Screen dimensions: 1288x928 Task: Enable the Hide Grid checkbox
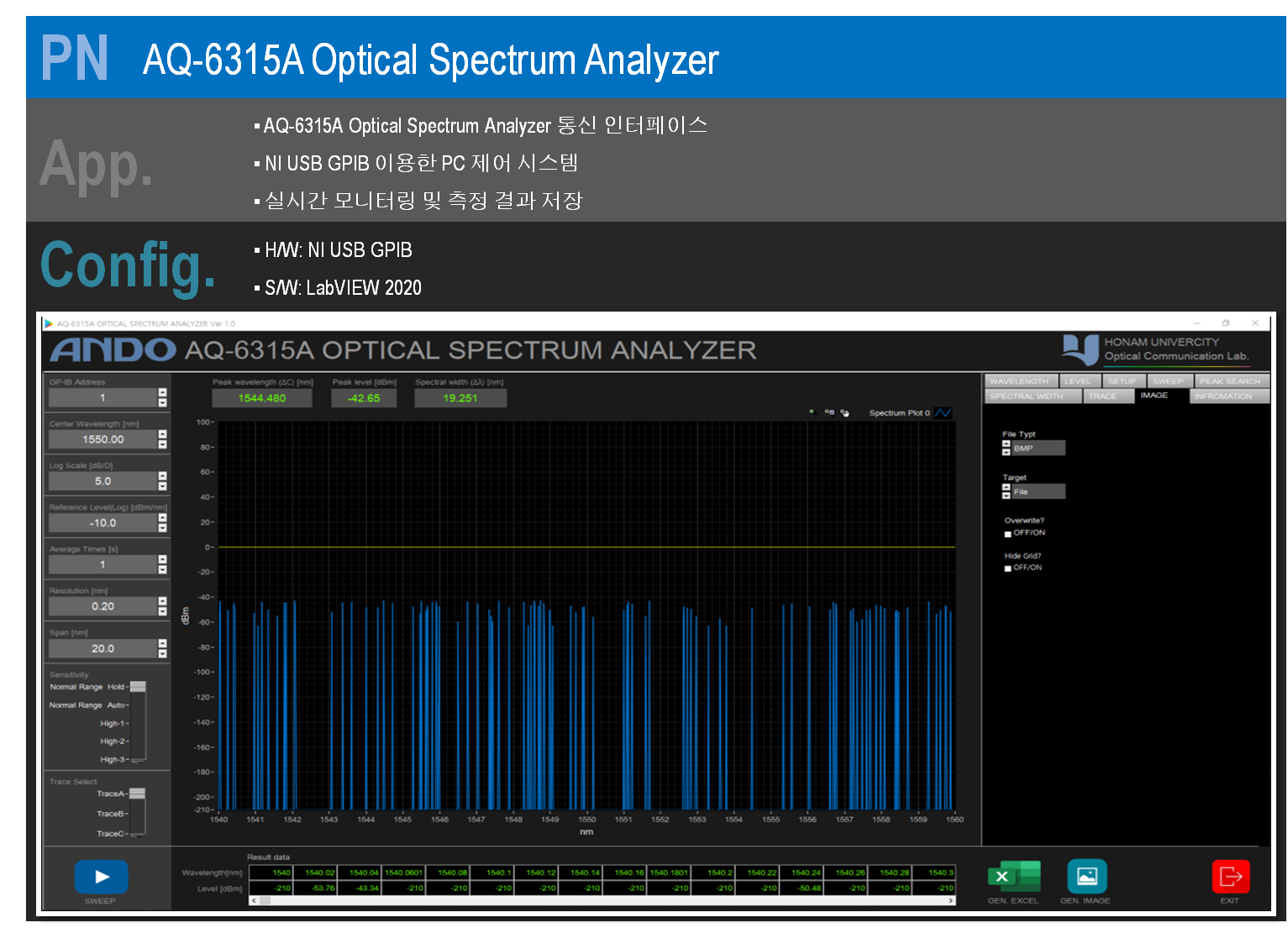click(1008, 569)
